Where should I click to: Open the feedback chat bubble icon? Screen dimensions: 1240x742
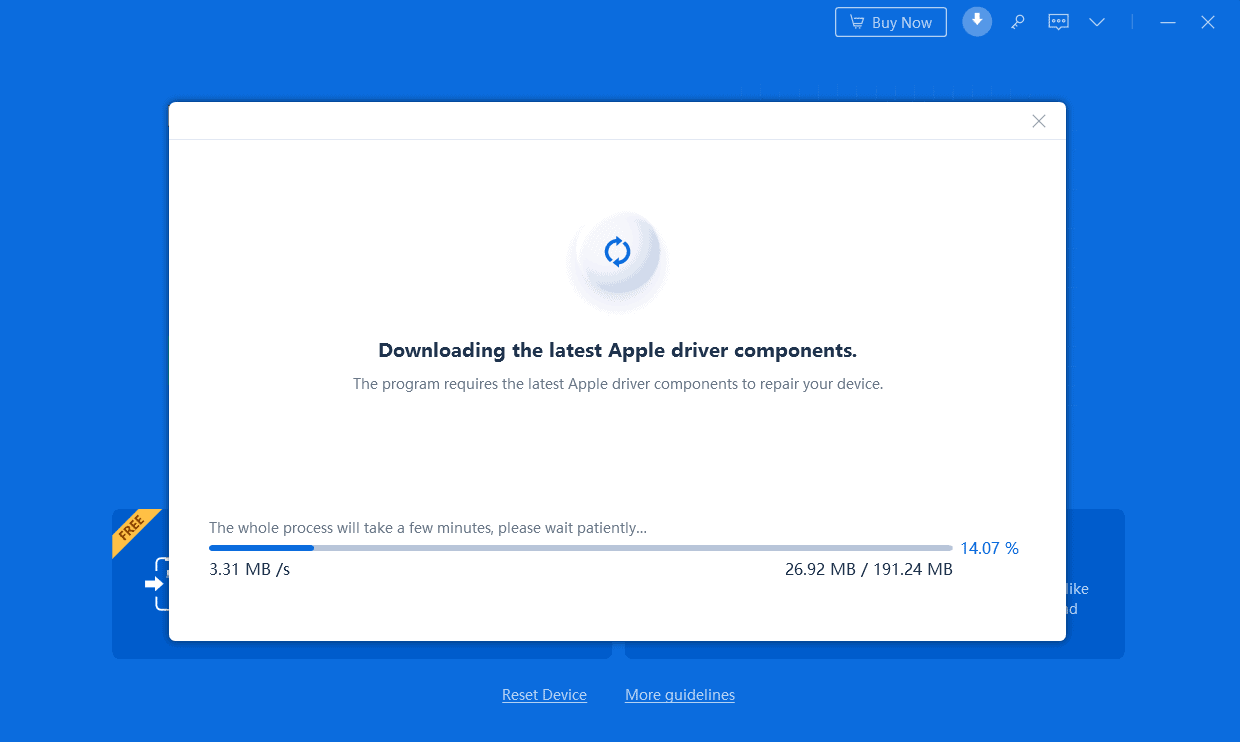pyautogui.click(x=1058, y=22)
